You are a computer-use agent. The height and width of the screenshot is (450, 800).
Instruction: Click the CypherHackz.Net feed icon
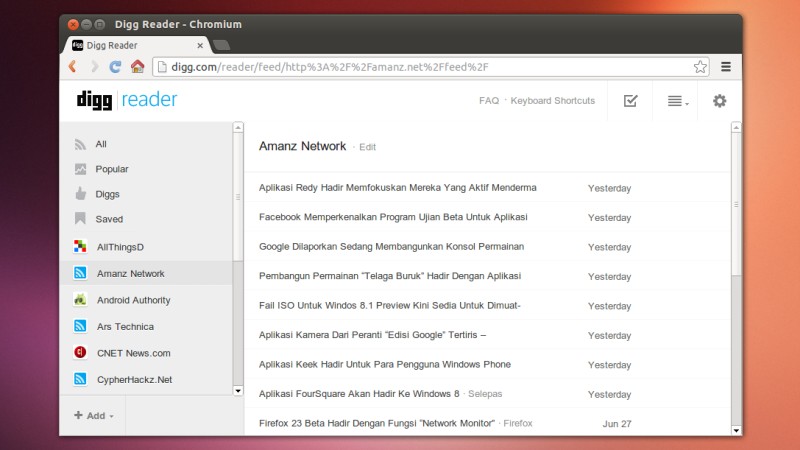80,379
